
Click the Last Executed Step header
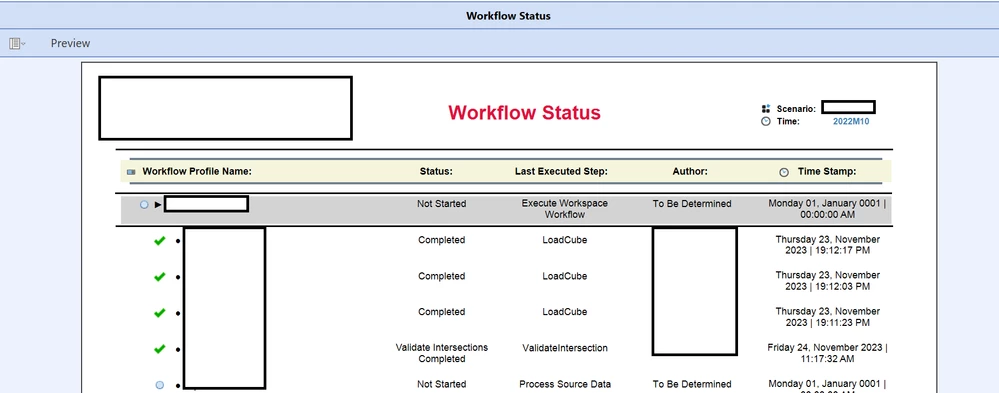(x=561, y=171)
